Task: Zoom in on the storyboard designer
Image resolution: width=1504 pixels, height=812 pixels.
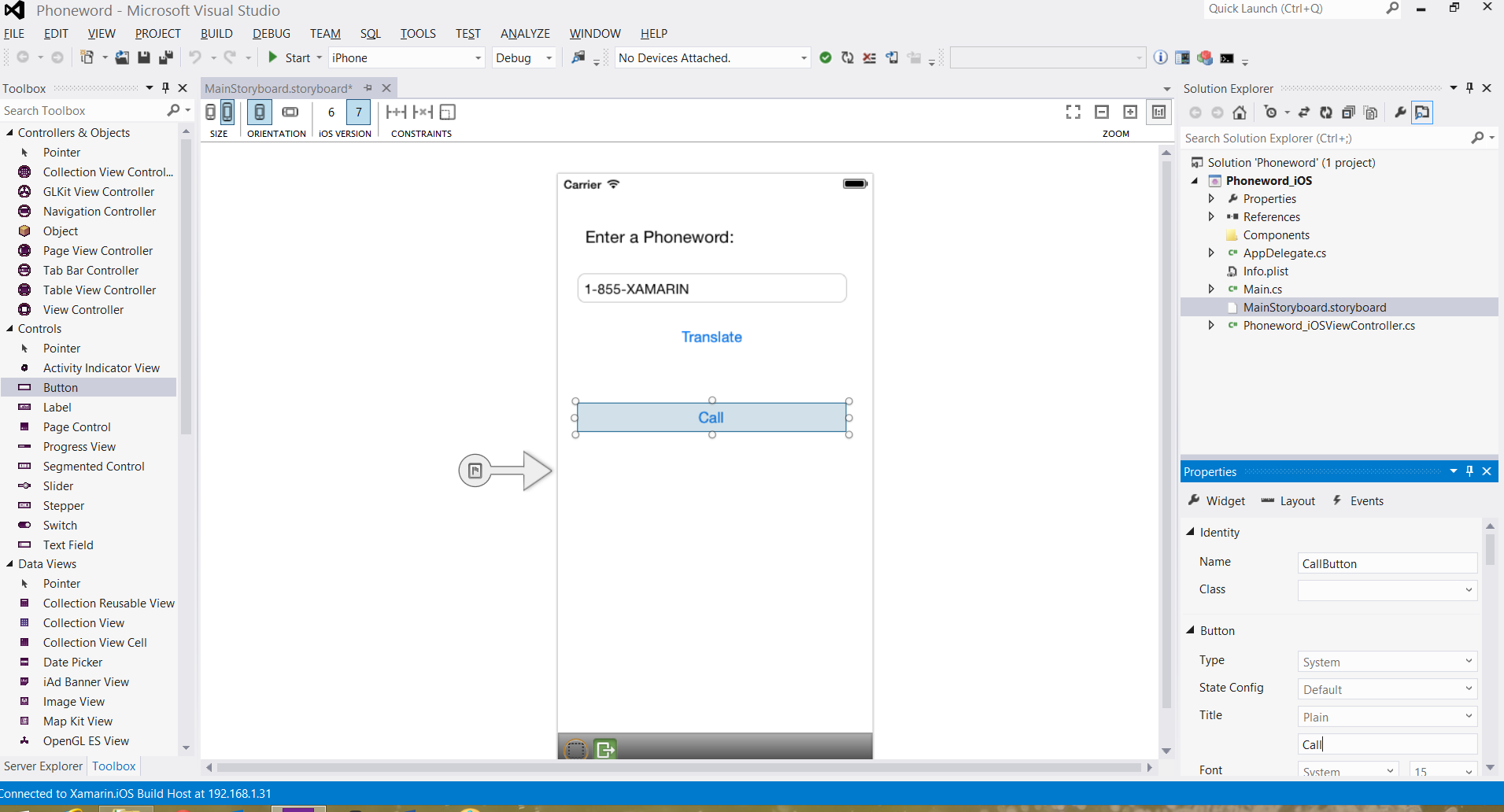Action: (x=1130, y=113)
